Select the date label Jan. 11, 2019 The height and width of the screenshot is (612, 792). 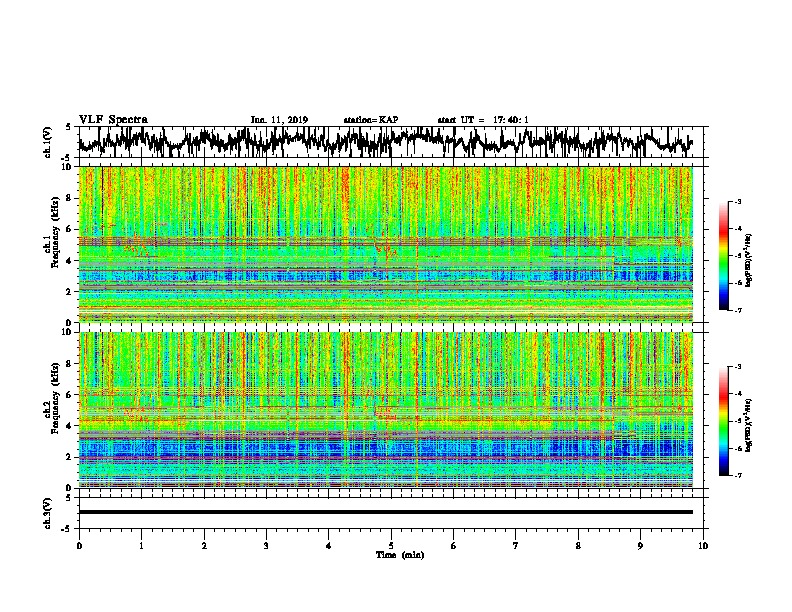point(279,120)
